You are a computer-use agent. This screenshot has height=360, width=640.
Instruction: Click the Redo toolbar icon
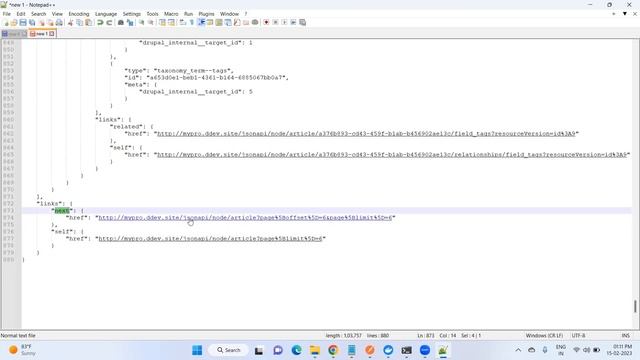pyautogui.click(x=109, y=22)
